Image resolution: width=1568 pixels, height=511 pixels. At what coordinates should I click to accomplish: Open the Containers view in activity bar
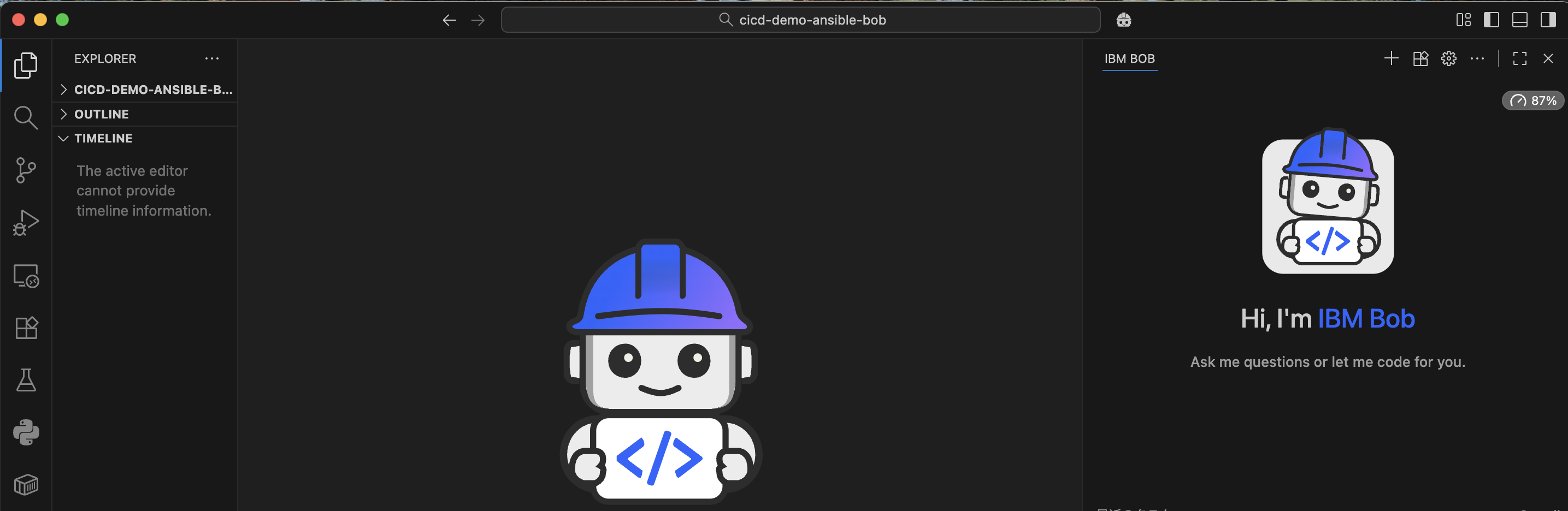click(26, 485)
